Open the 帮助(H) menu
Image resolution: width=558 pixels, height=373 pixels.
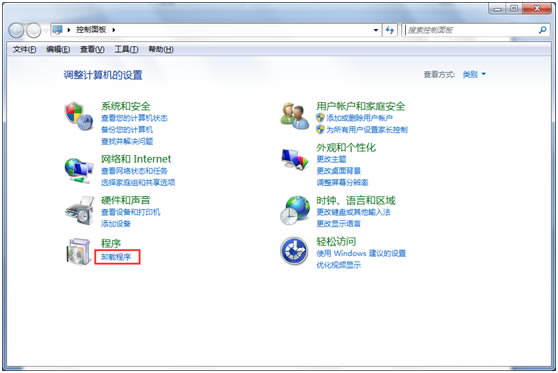(161, 49)
